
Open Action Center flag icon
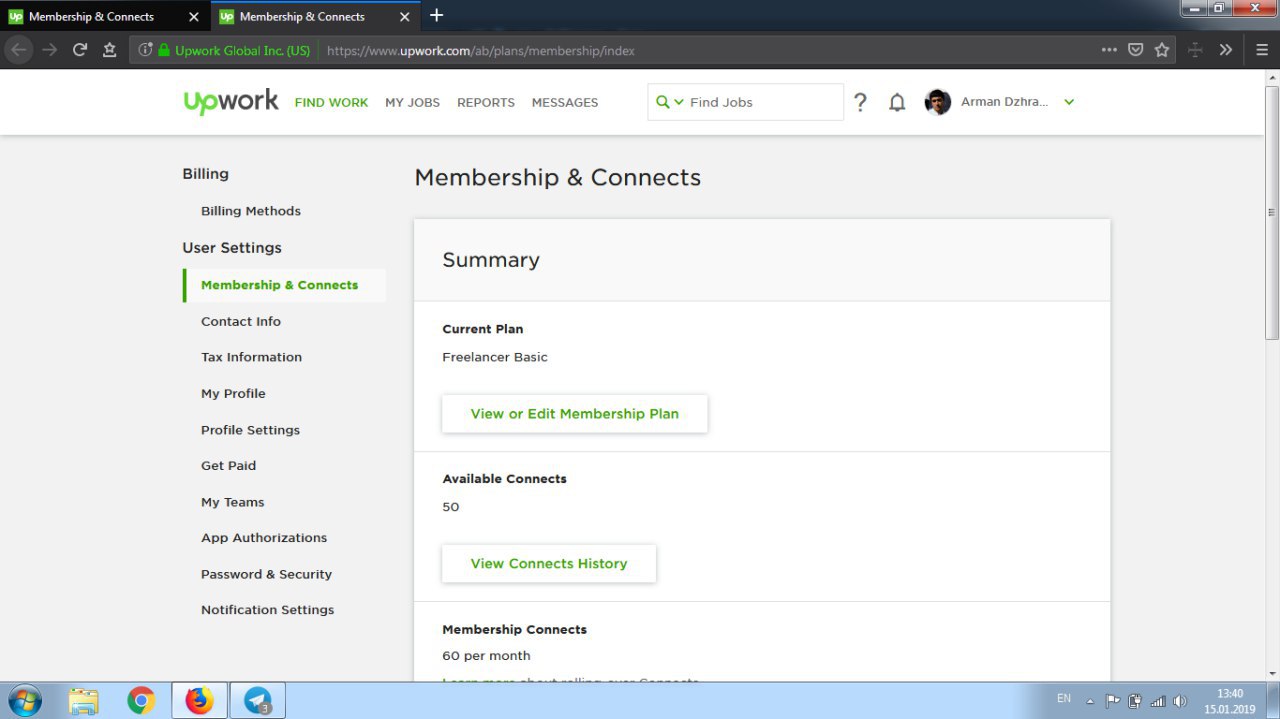pyautogui.click(x=1113, y=701)
